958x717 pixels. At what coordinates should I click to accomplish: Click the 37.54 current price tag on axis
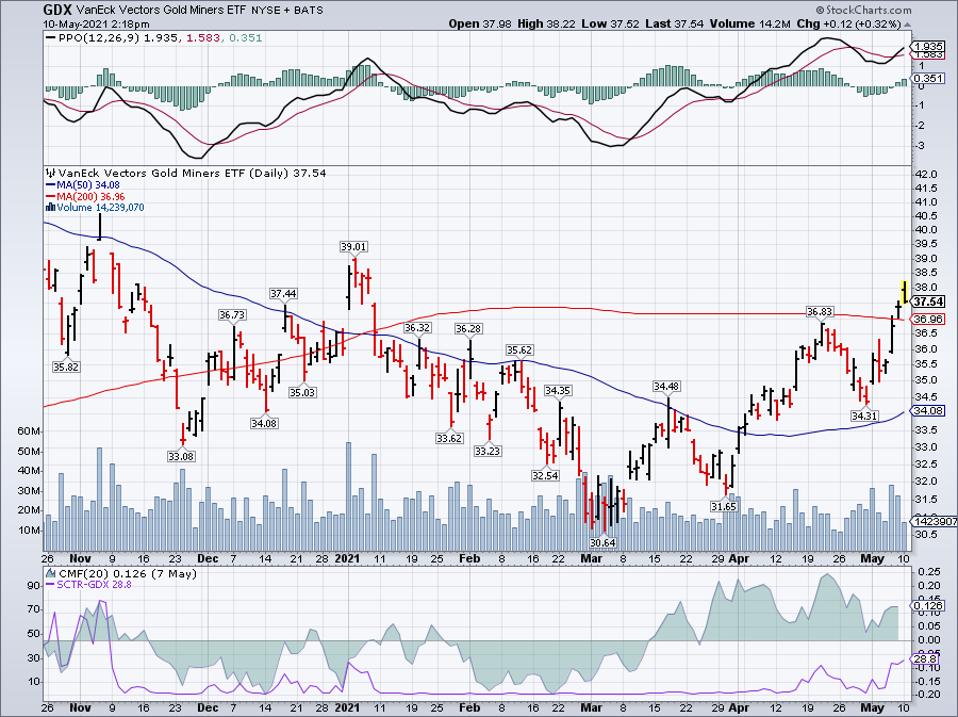929,302
